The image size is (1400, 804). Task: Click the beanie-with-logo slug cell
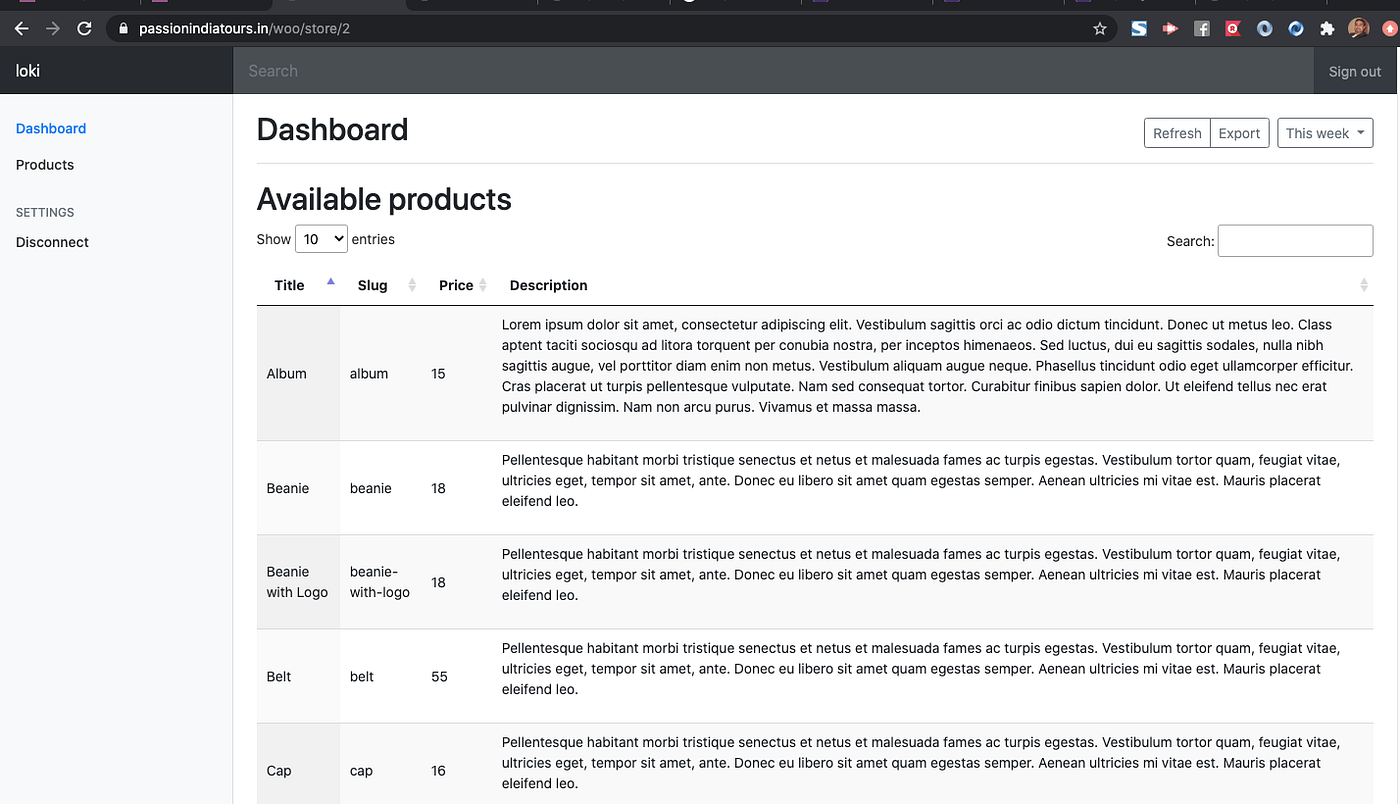pos(381,582)
